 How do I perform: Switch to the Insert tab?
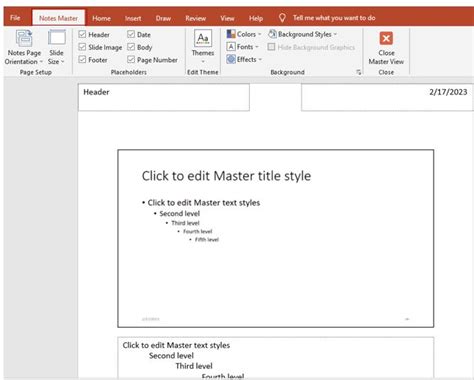click(x=133, y=18)
